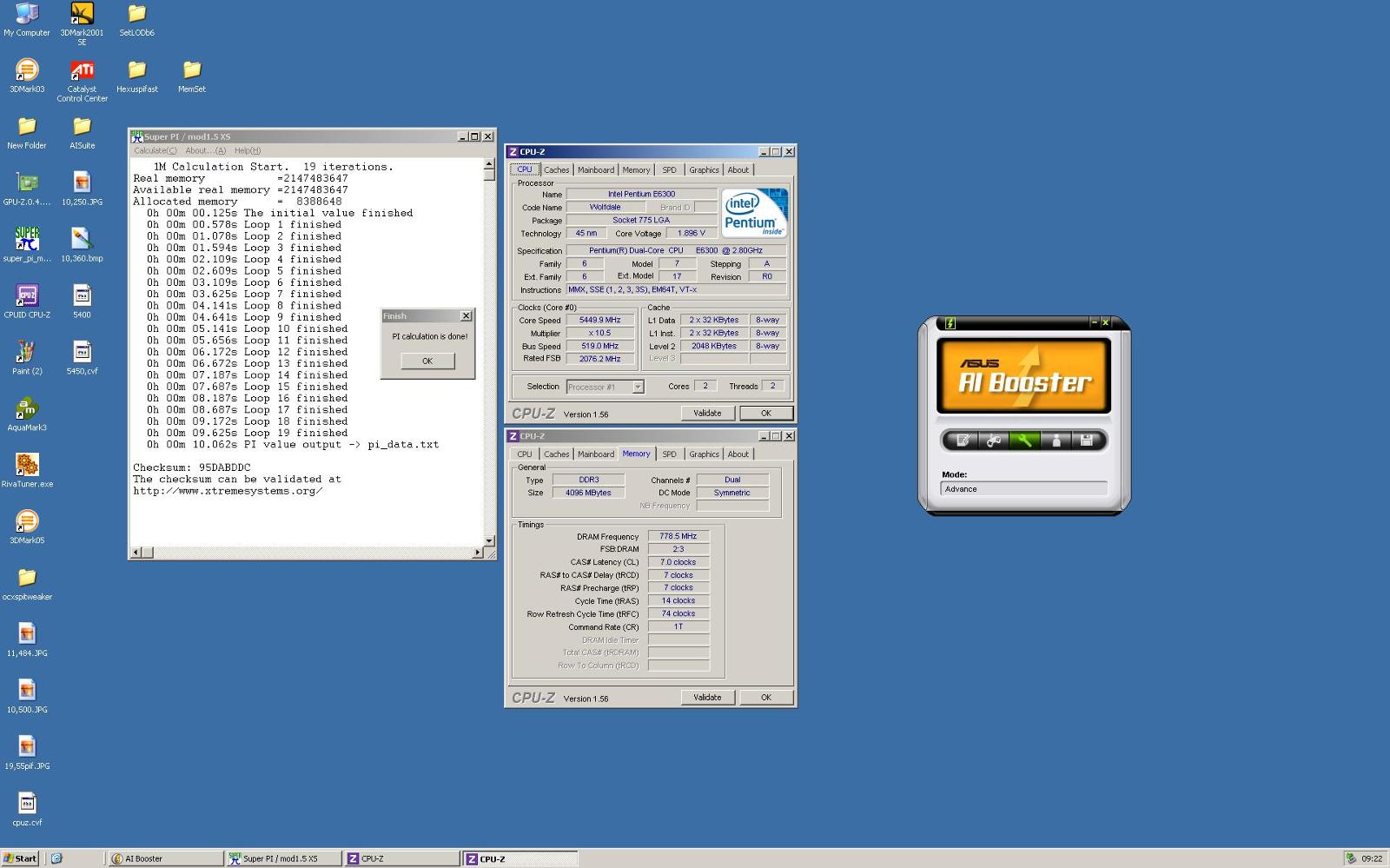This screenshot has width=1390, height=868.
Task: Switch to SPD tab in upper CPU-Z window
Action: [x=669, y=170]
